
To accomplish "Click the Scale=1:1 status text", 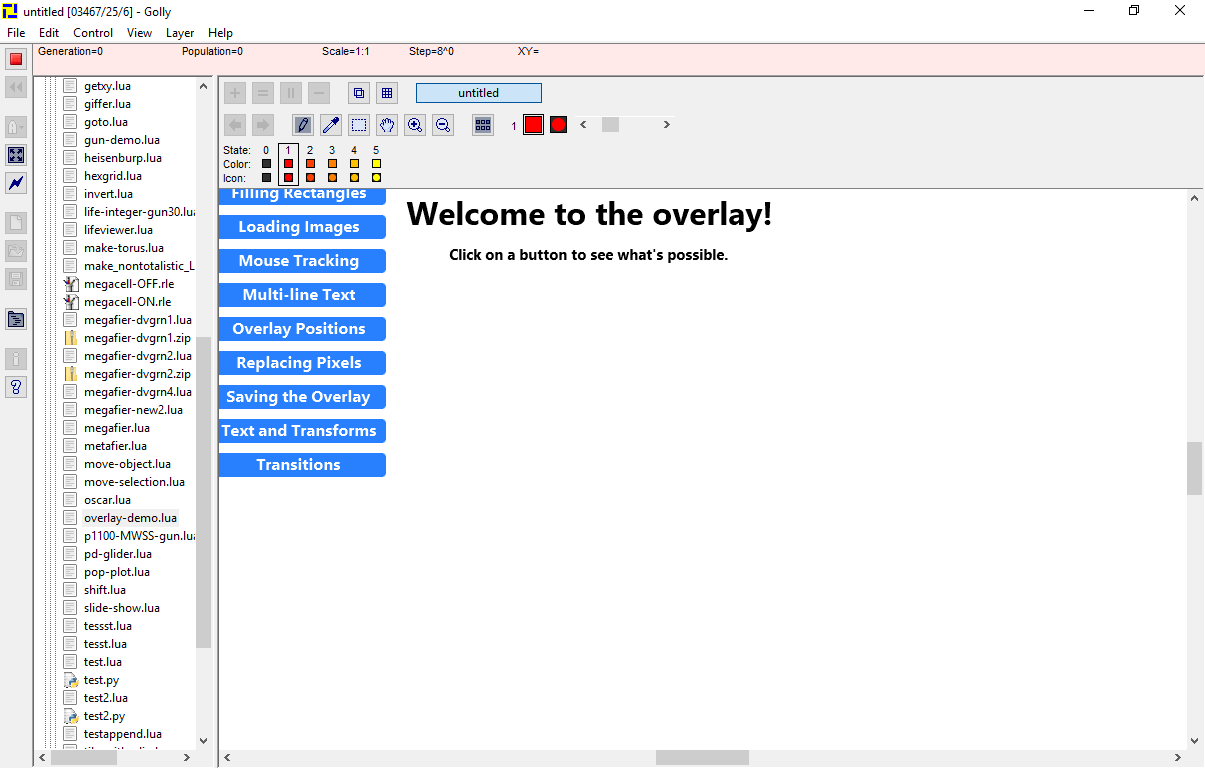I will pos(346,51).
